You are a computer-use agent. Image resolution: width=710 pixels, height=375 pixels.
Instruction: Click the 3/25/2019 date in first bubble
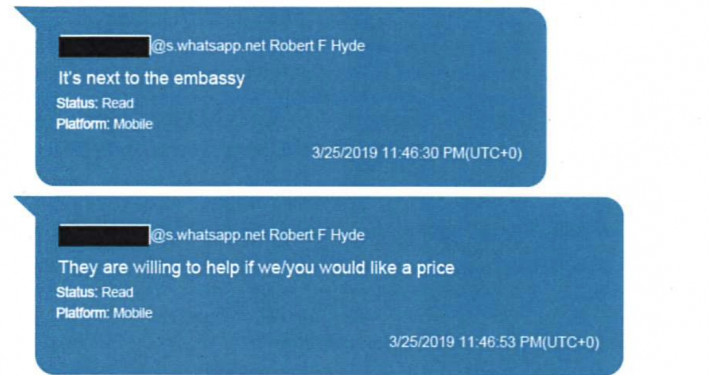coord(345,153)
